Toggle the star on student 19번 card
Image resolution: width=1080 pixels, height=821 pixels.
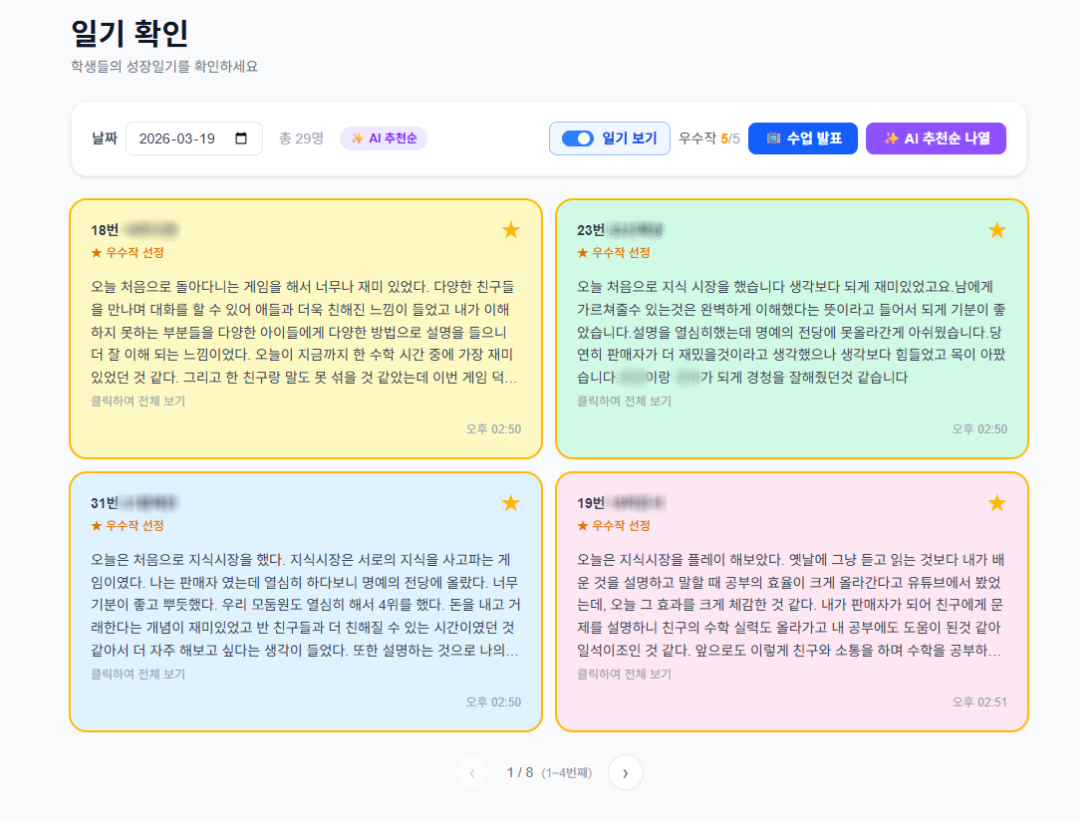tap(997, 503)
